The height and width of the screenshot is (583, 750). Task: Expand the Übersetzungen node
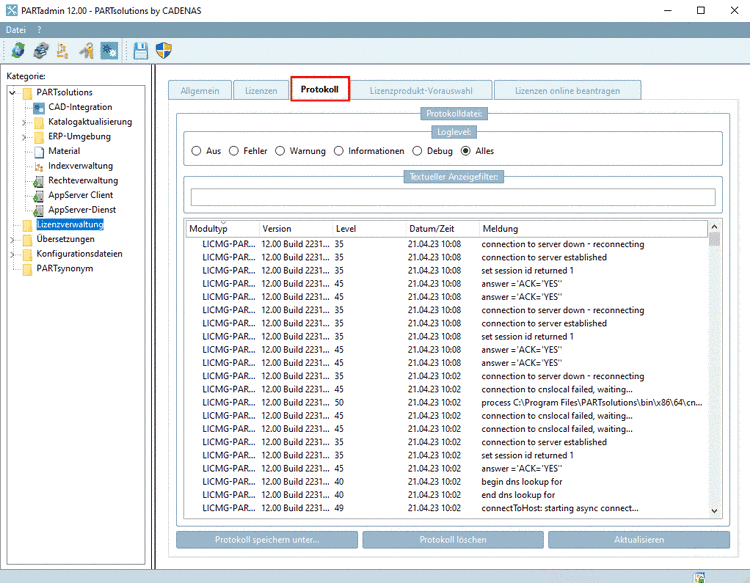tap(12, 240)
